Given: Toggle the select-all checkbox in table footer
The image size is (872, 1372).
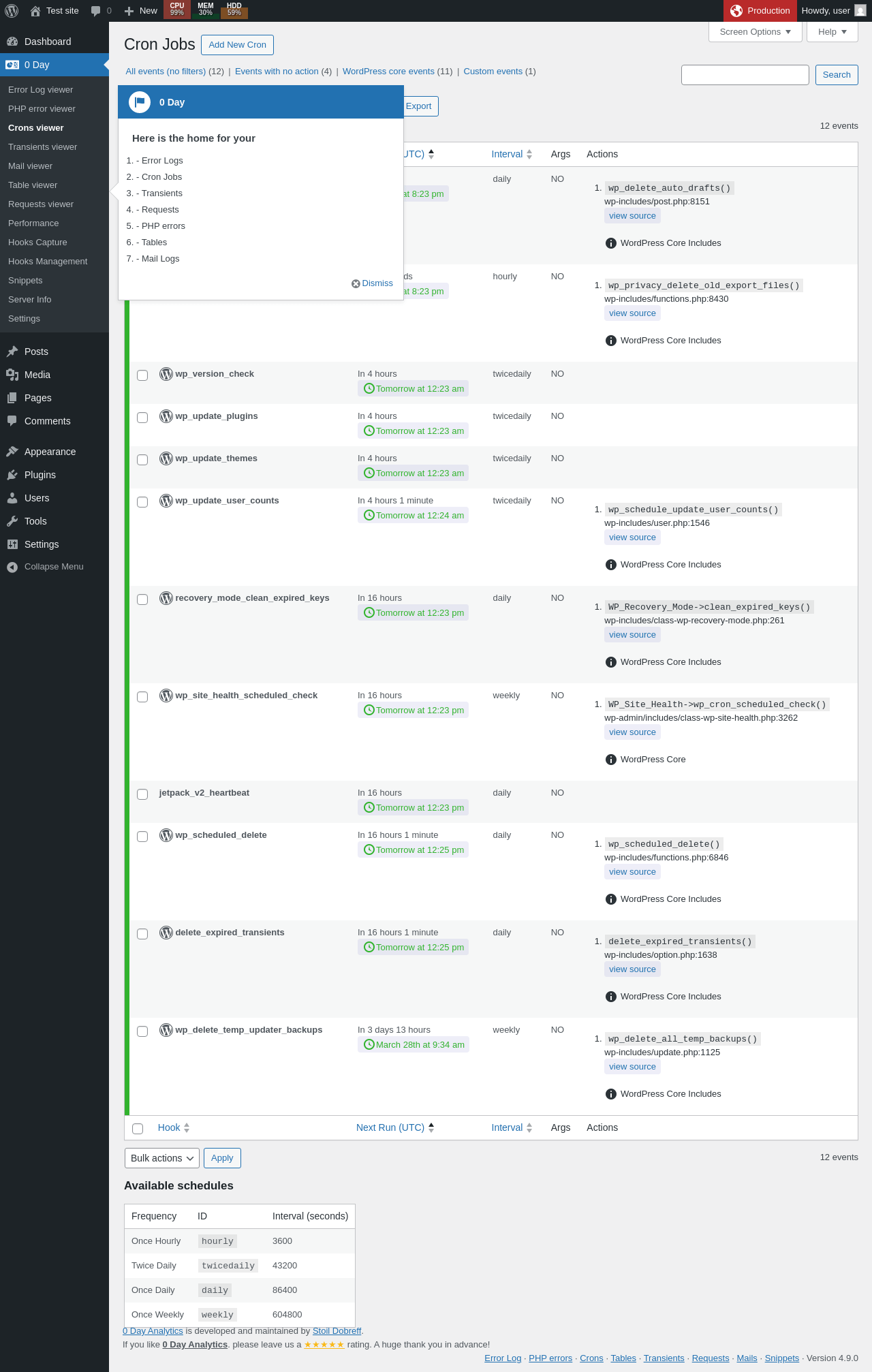Looking at the screenshot, I should [x=138, y=1129].
